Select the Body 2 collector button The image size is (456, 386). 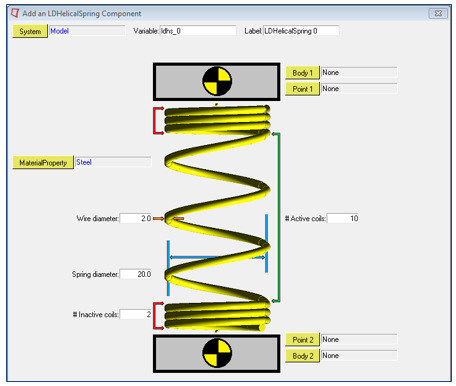click(x=302, y=356)
